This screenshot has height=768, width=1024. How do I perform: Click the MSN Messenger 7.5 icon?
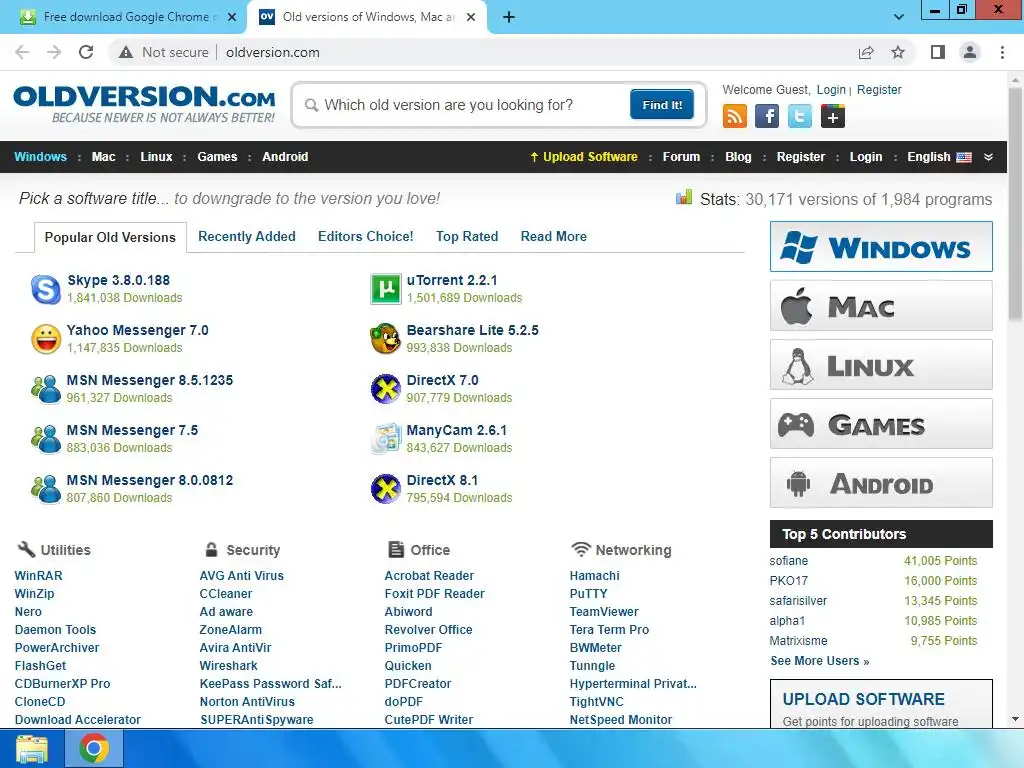(46, 439)
